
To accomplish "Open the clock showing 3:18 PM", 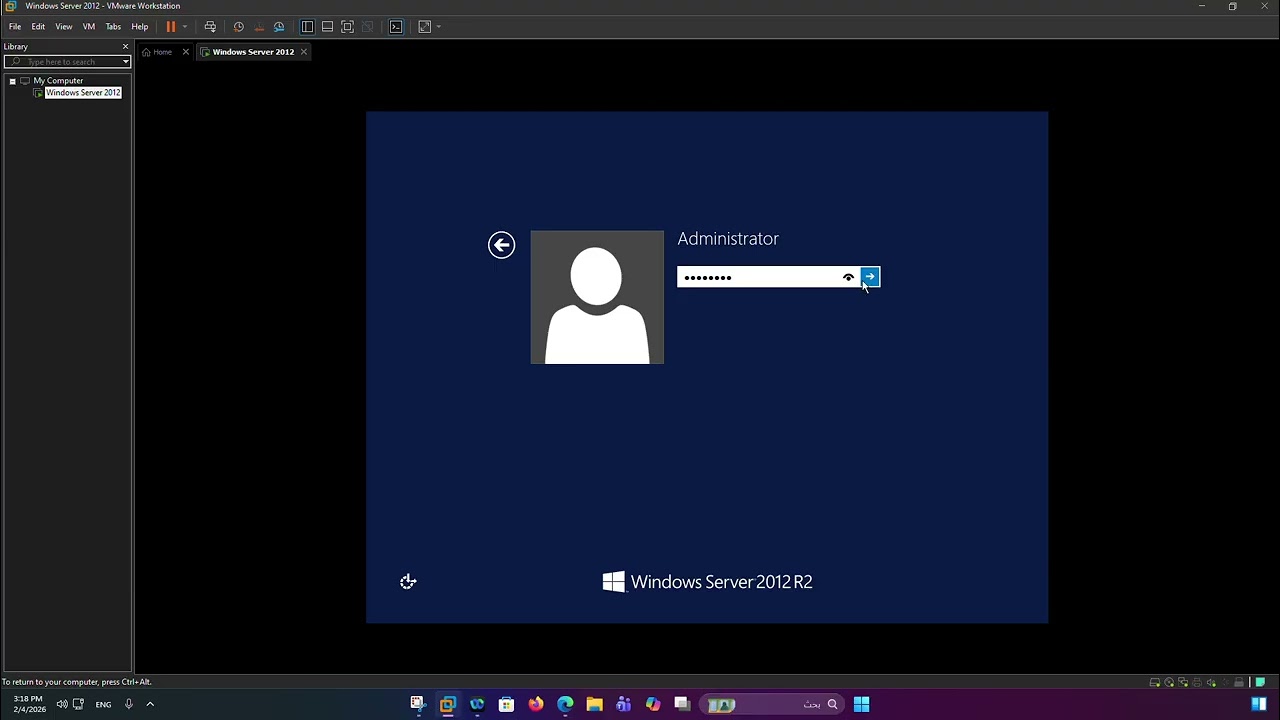I will pyautogui.click(x=27, y=704).
